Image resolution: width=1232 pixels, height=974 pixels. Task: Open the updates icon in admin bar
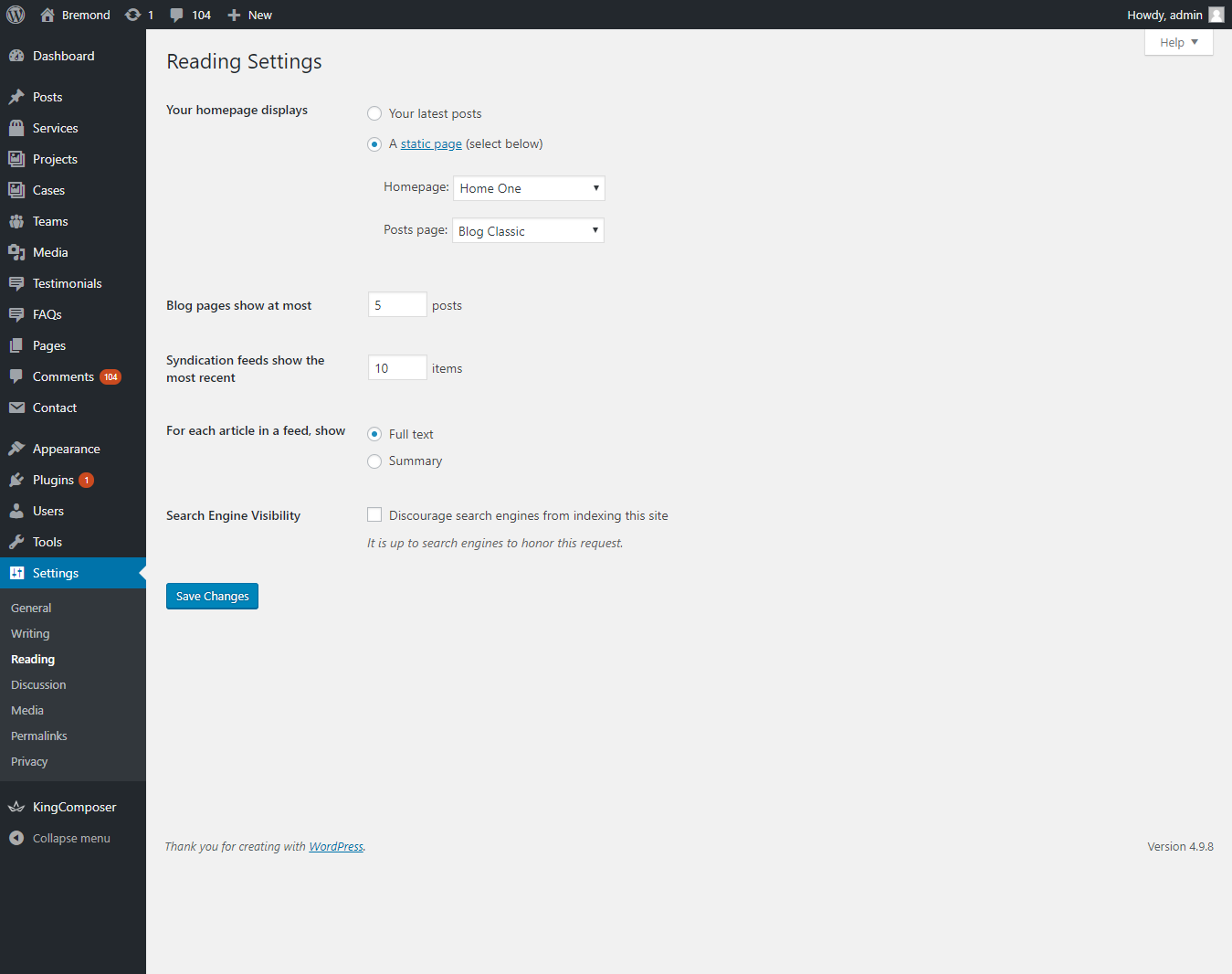pyautogui.click(x=133, y=15)
